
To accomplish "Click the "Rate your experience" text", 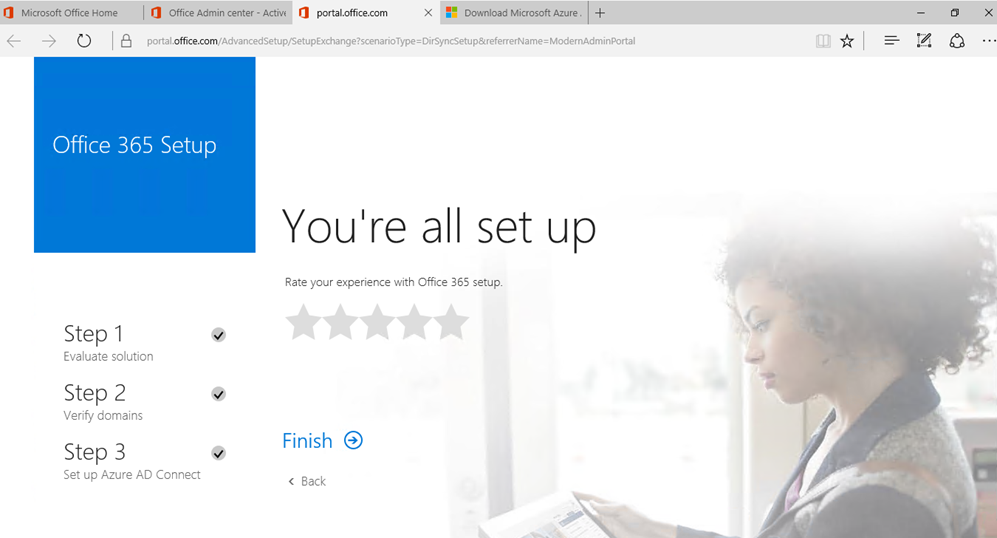I will [394, 282].
